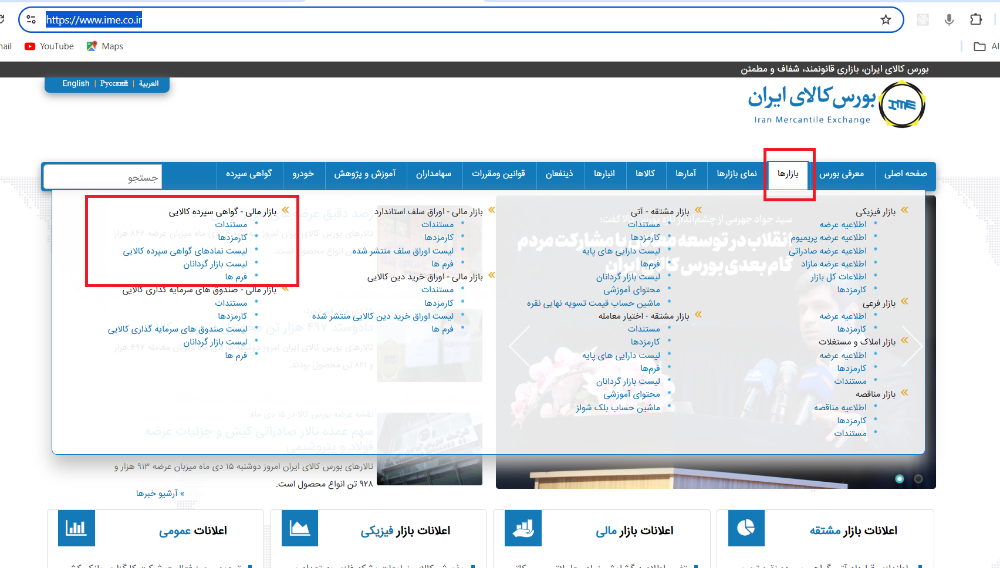Viewport: 1000px width, 568px height.
Task: Click the bookmark star icon in address bar
Action: point(885,20)
